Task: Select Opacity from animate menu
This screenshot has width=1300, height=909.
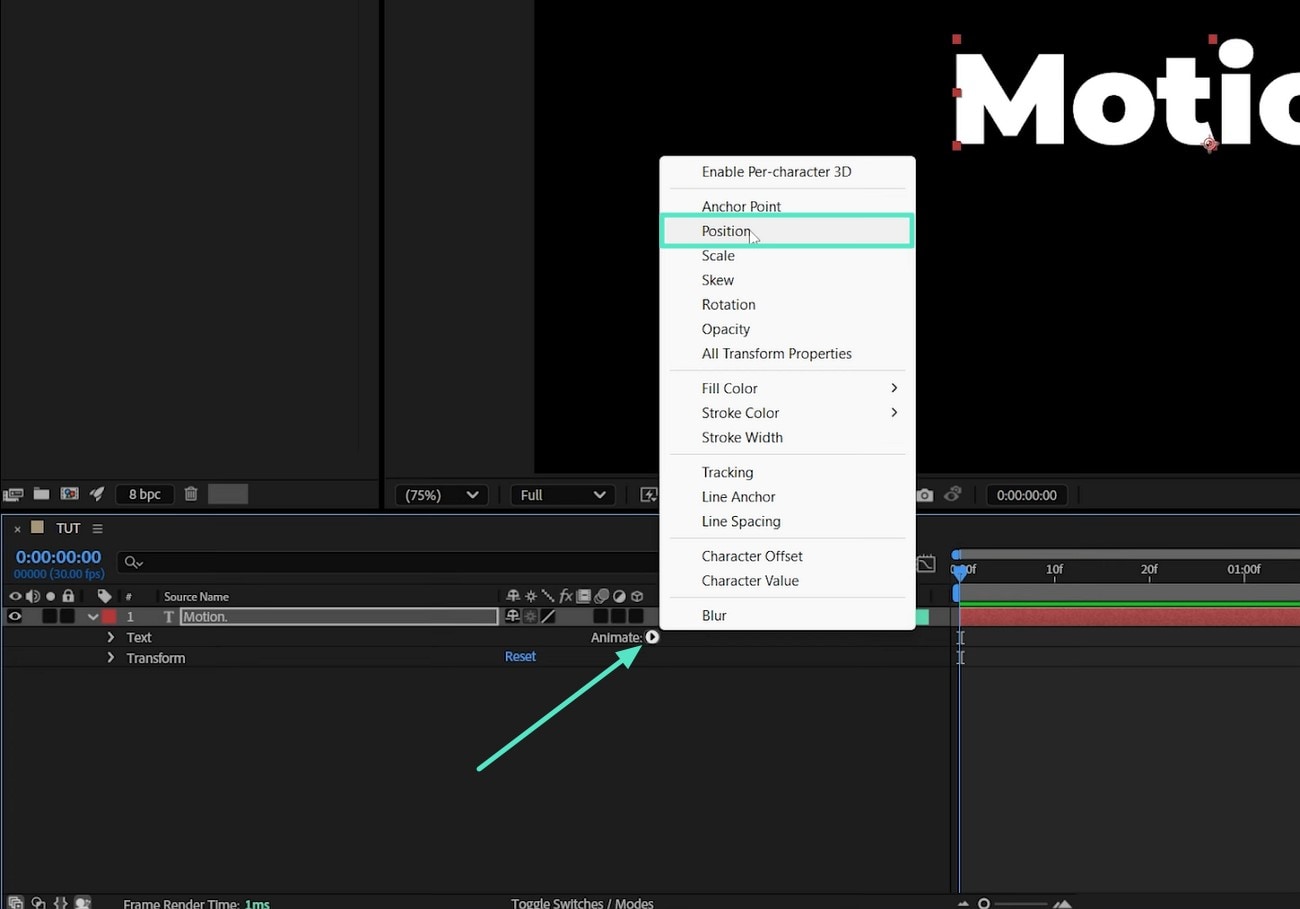Action: pyautogui.click(x=787, y=329)
